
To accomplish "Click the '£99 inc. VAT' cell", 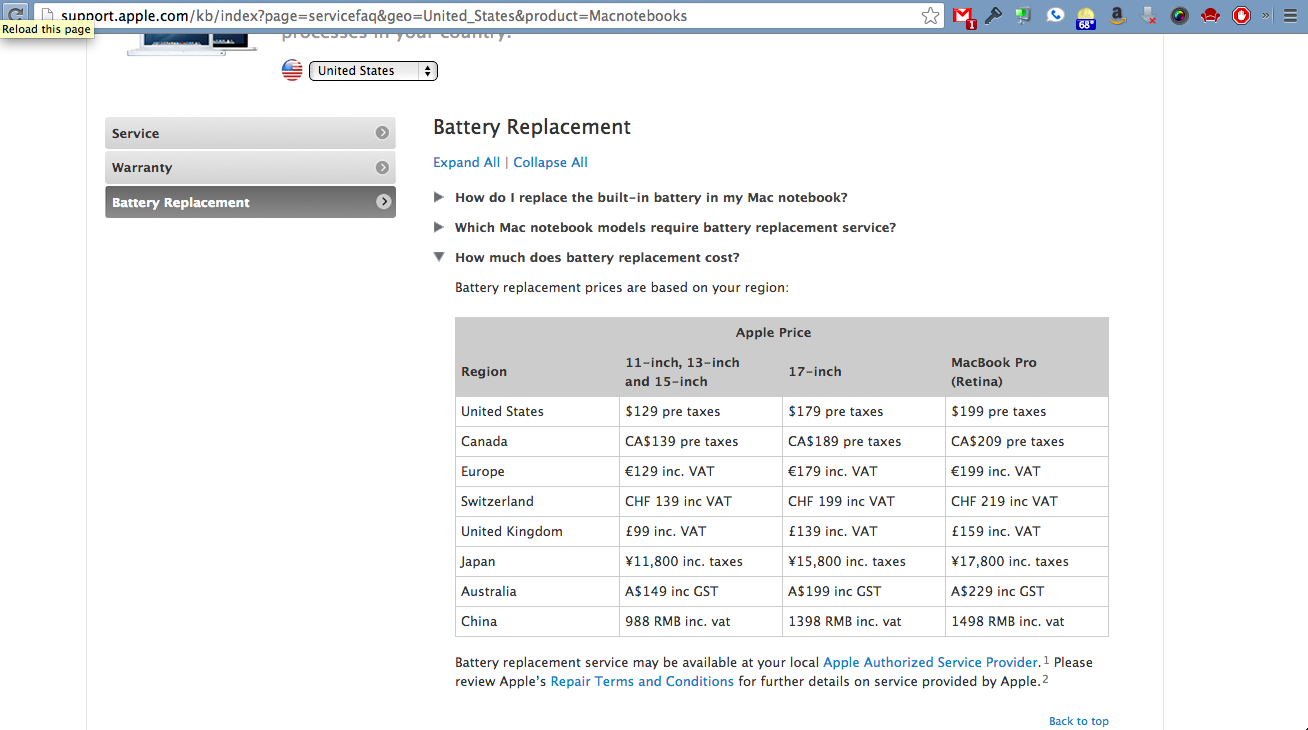I will 665,531.
